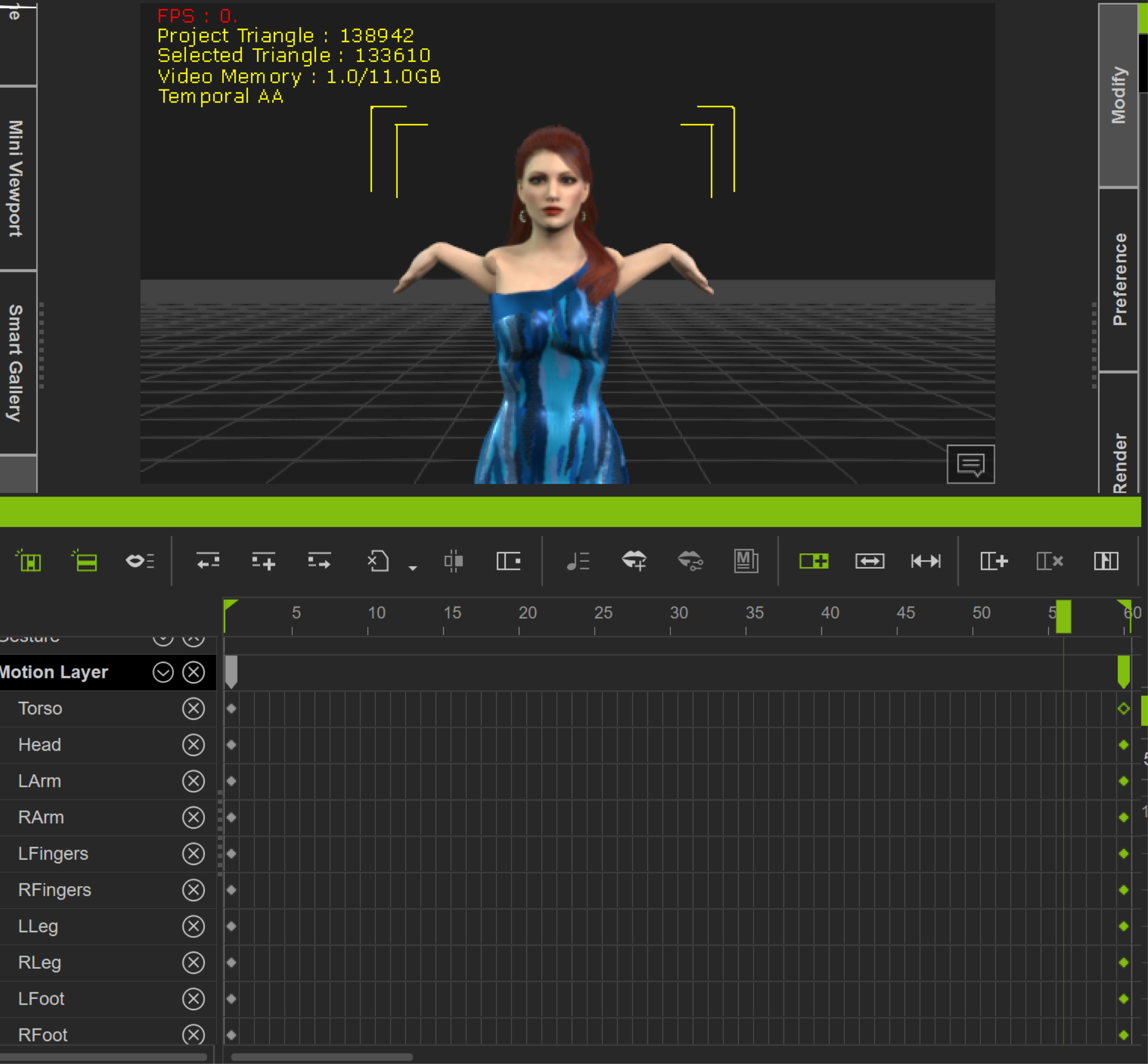Open the Smart Gallery side tab
Screen dimensions: 1148x1064
pos(17,363)
